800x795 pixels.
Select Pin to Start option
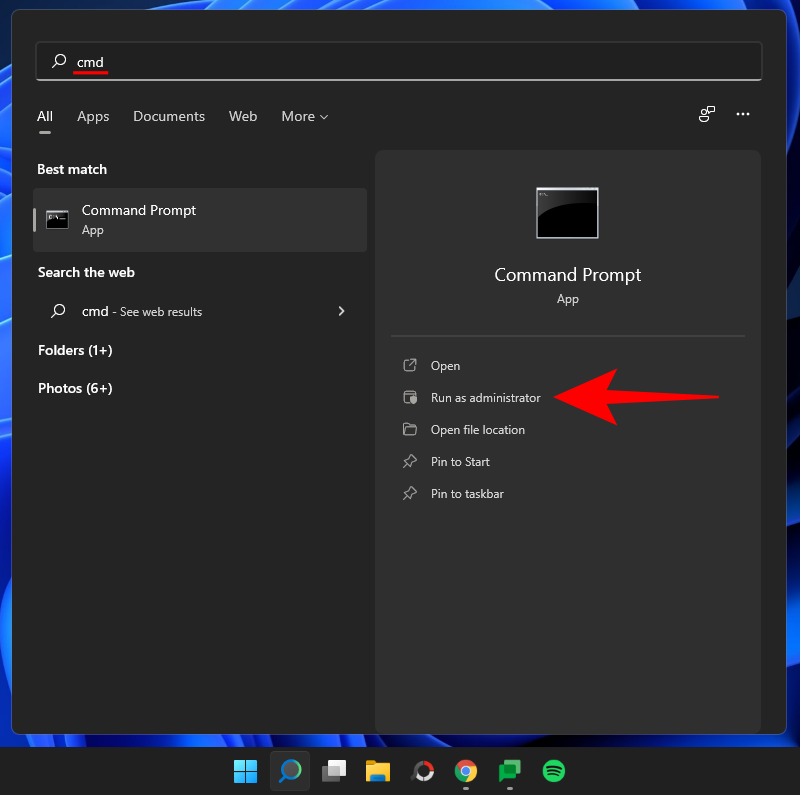(x=460, y=462)
